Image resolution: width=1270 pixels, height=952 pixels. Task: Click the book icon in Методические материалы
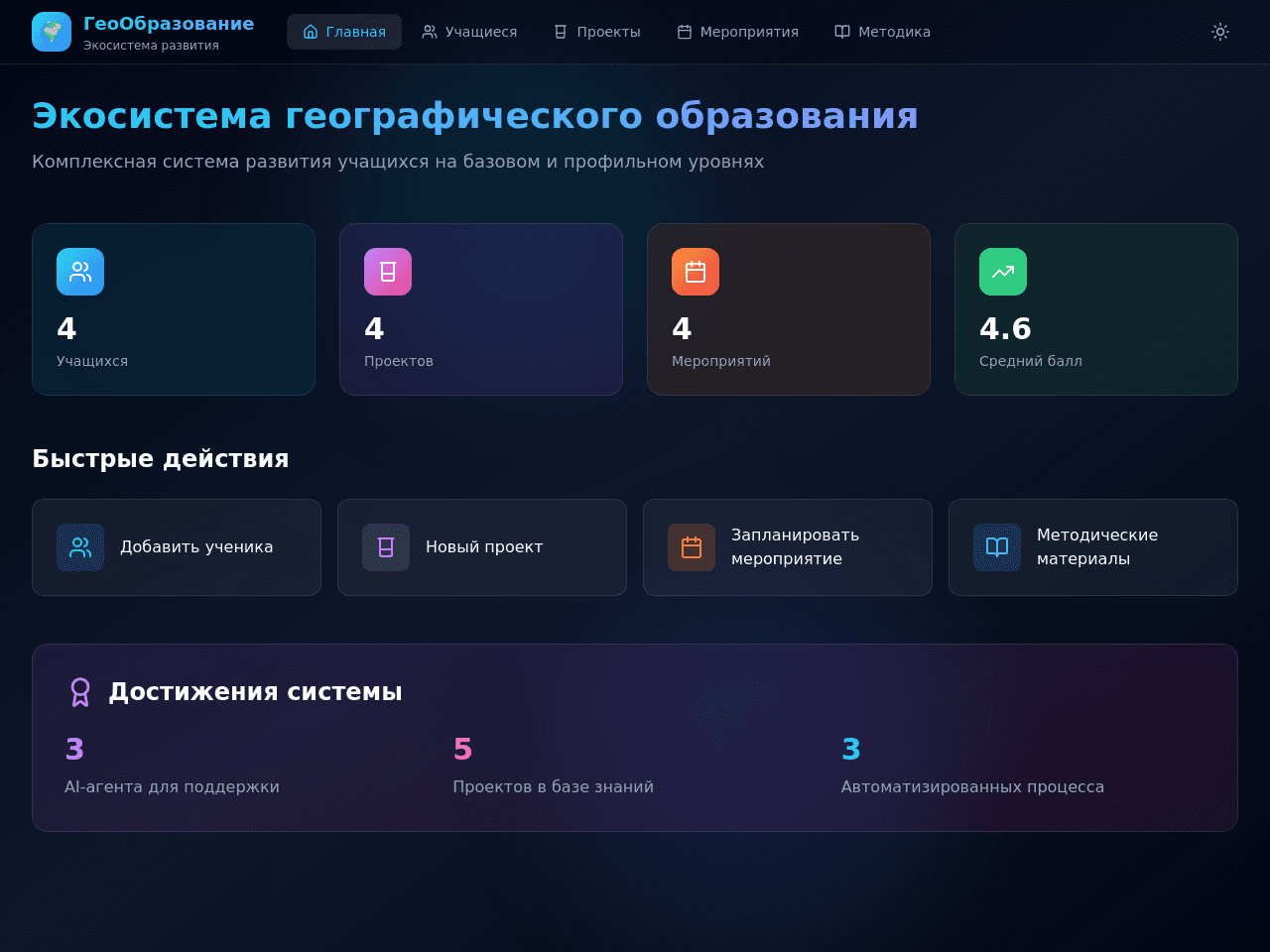(997, 547)
